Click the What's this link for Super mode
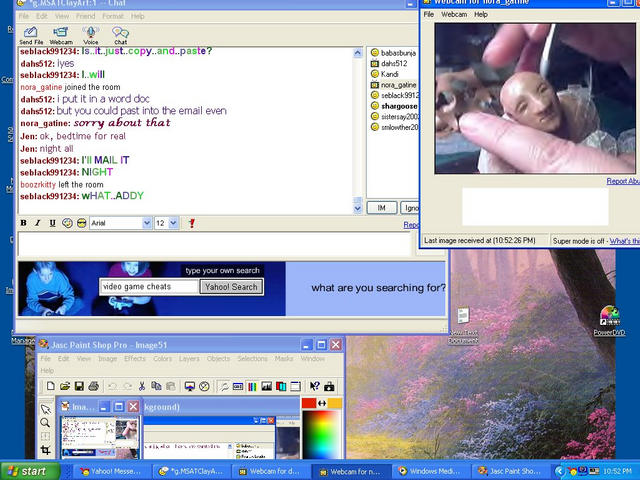This screenshot has height=480, width=640. coord(624,241)
